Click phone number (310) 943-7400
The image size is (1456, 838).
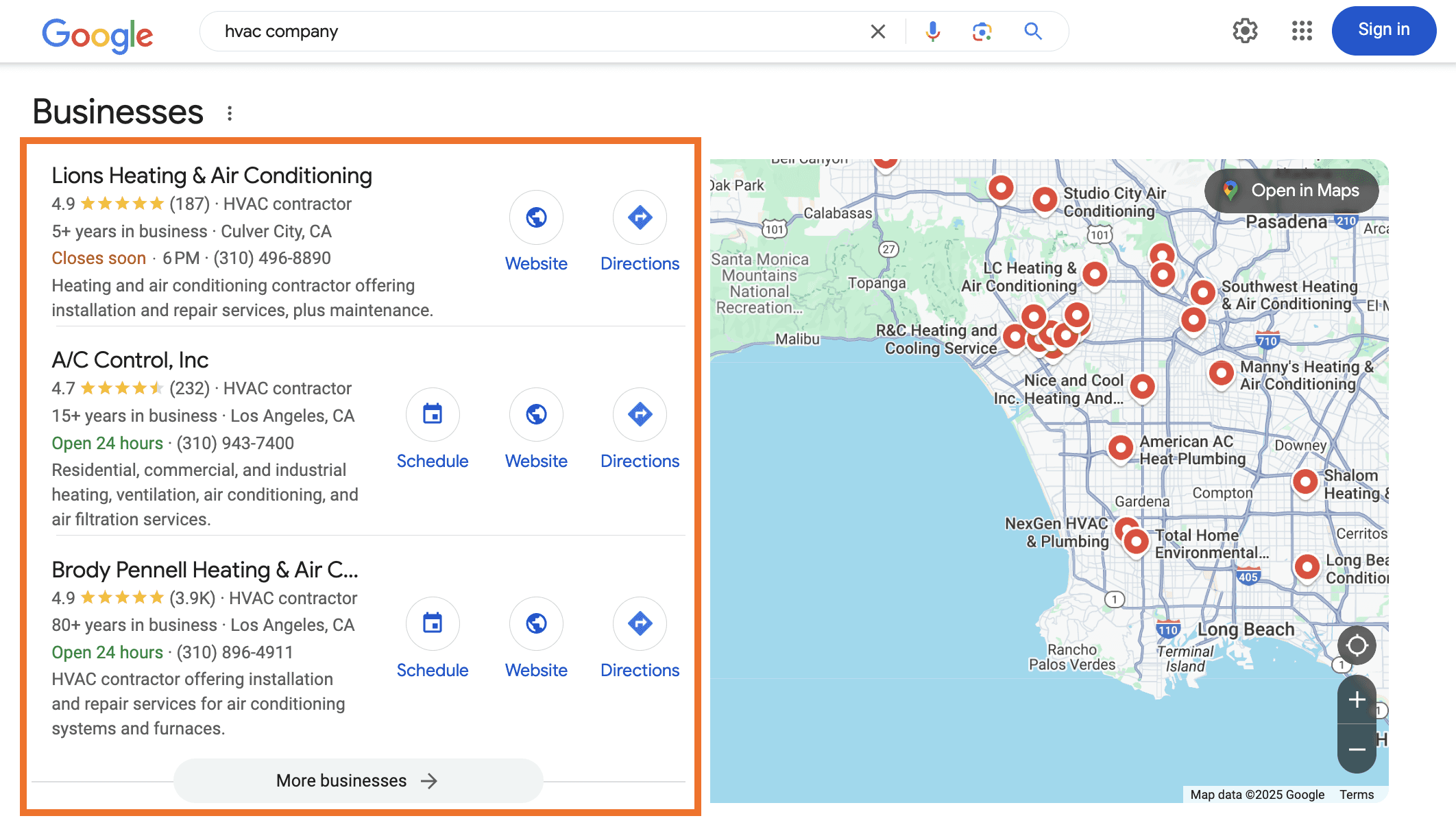pyautogui.click(x=235, y=444)
